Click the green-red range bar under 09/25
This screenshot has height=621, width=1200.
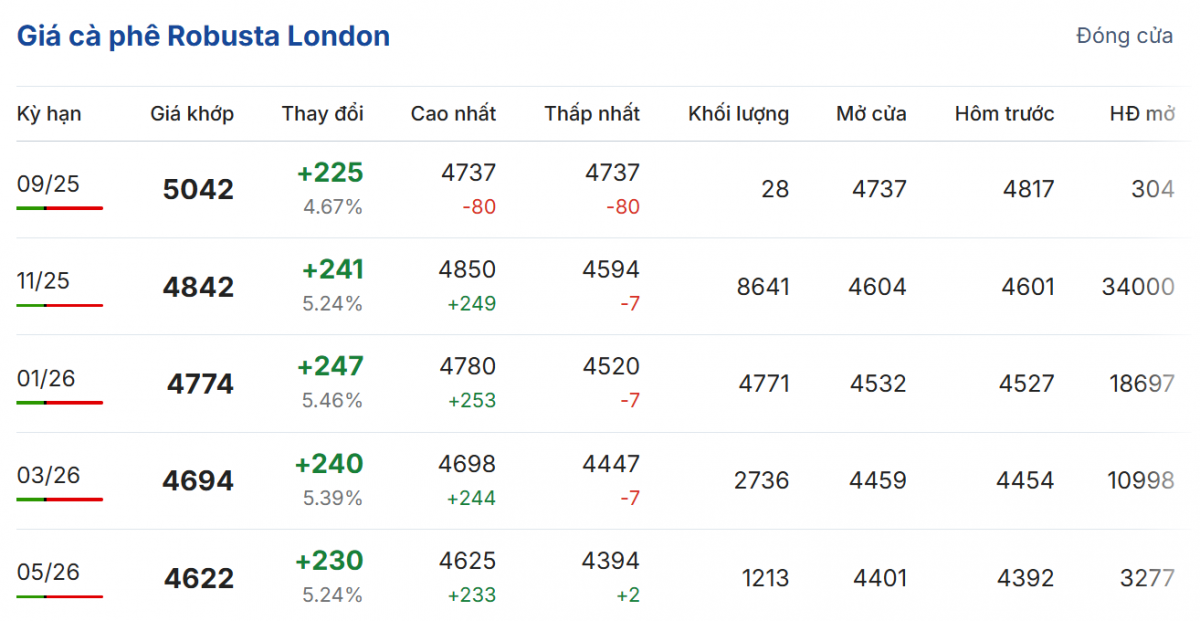tap(60, 208)
